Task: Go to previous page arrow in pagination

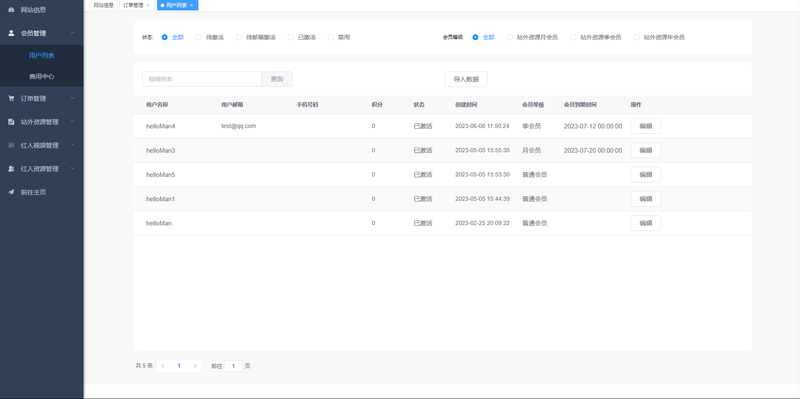Action: [x=163, y=366]
